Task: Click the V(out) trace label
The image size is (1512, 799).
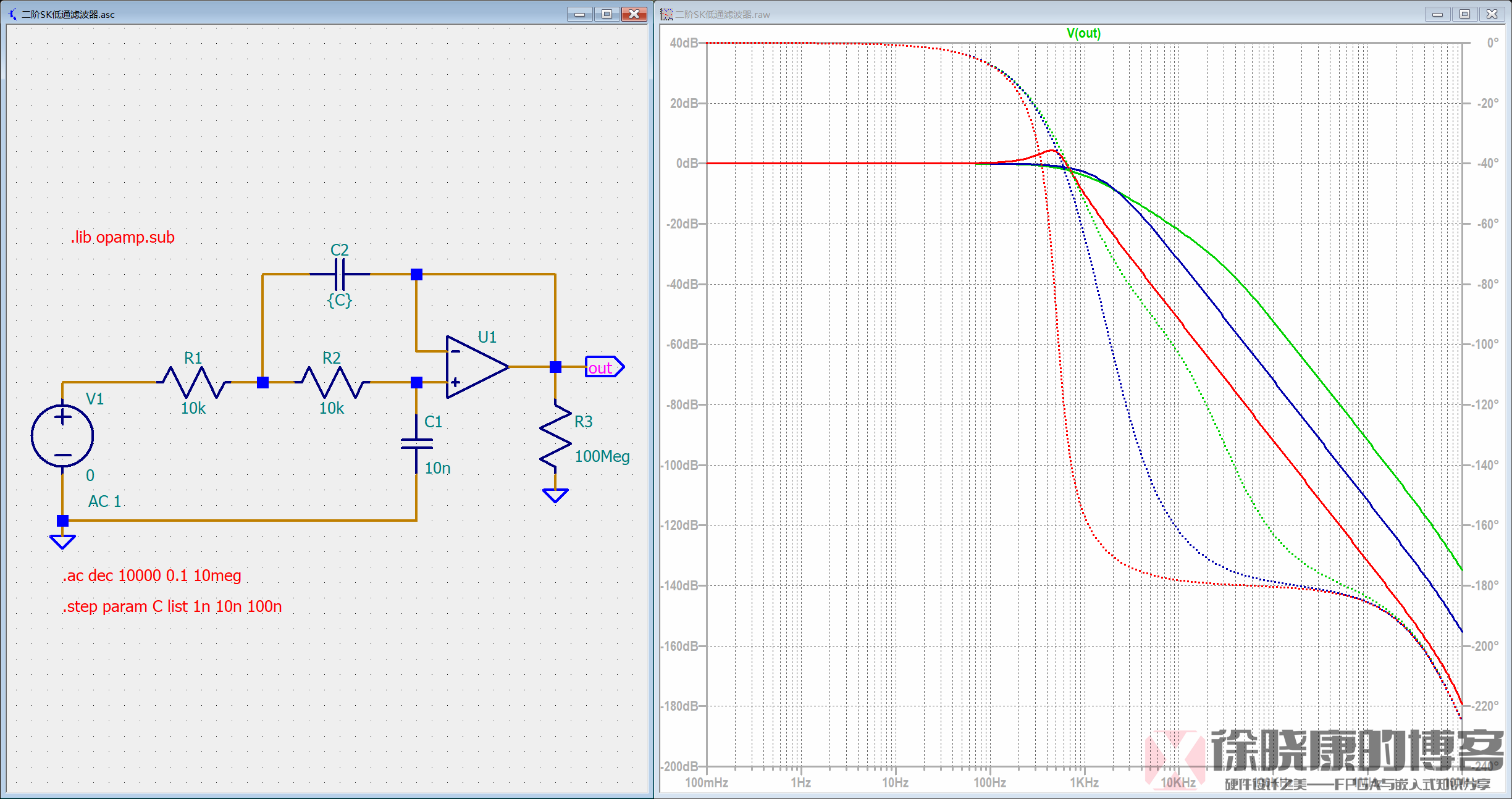Action: (1083, 33)
